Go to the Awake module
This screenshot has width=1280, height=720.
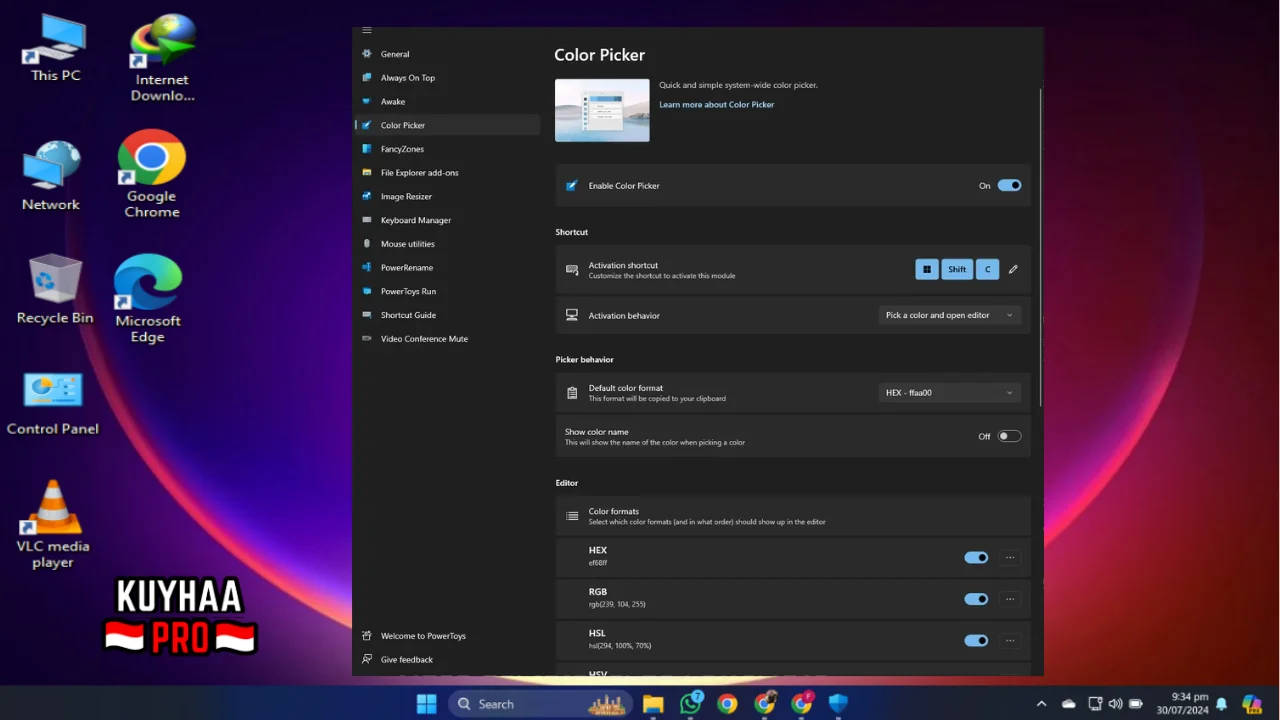click(393, 102)
